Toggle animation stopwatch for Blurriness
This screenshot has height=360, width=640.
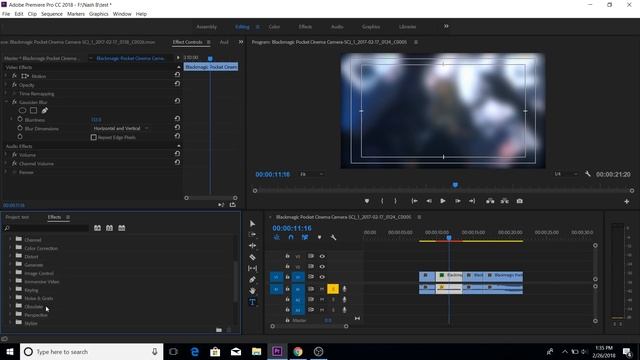[x=20, y=119]
